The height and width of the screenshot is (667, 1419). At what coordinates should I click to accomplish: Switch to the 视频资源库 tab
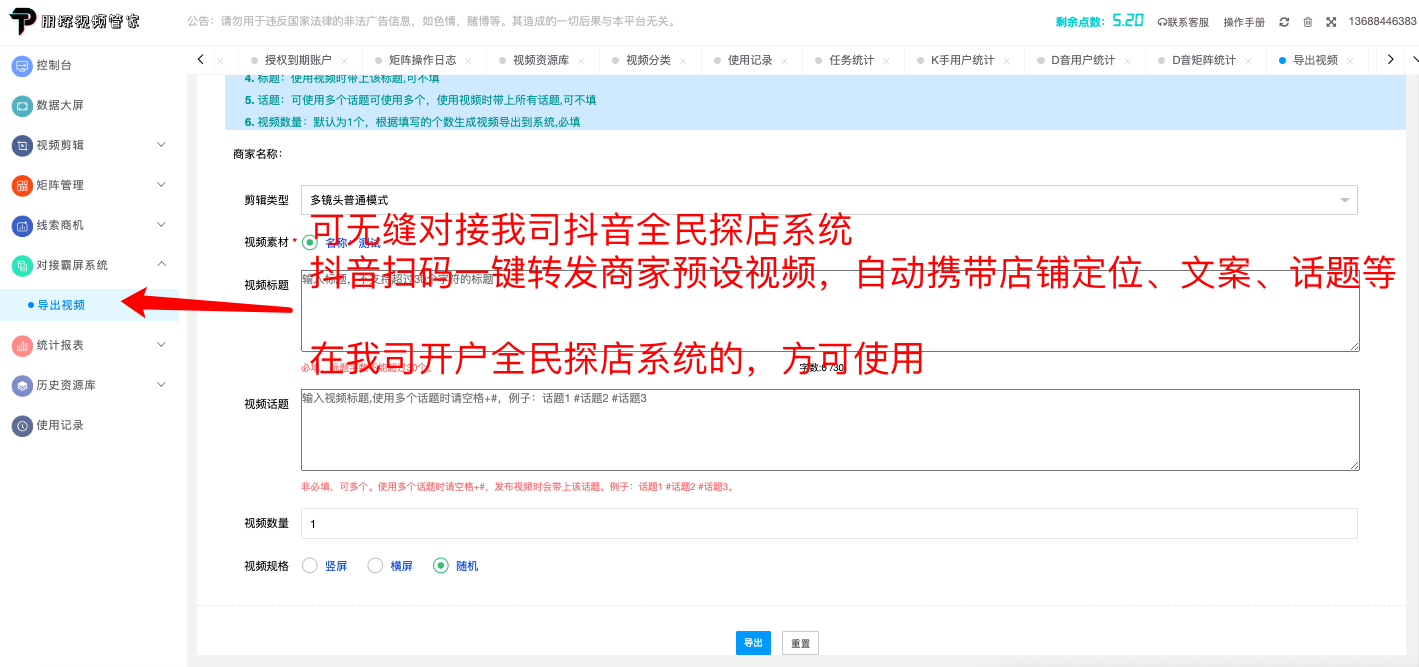click(541, 61)
